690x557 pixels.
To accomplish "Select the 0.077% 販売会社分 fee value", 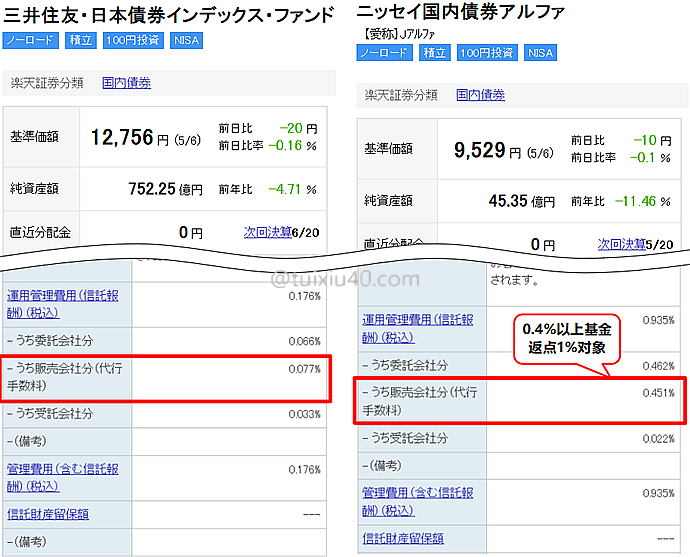I will [305, 369].
